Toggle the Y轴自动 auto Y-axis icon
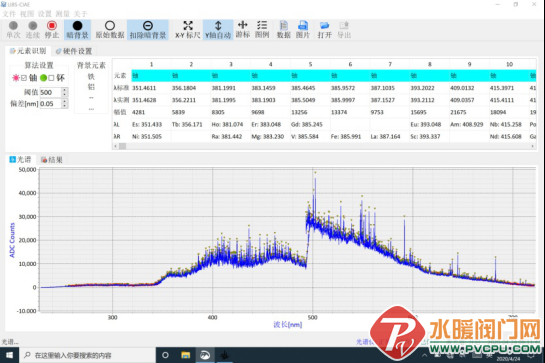 (218, 30)
